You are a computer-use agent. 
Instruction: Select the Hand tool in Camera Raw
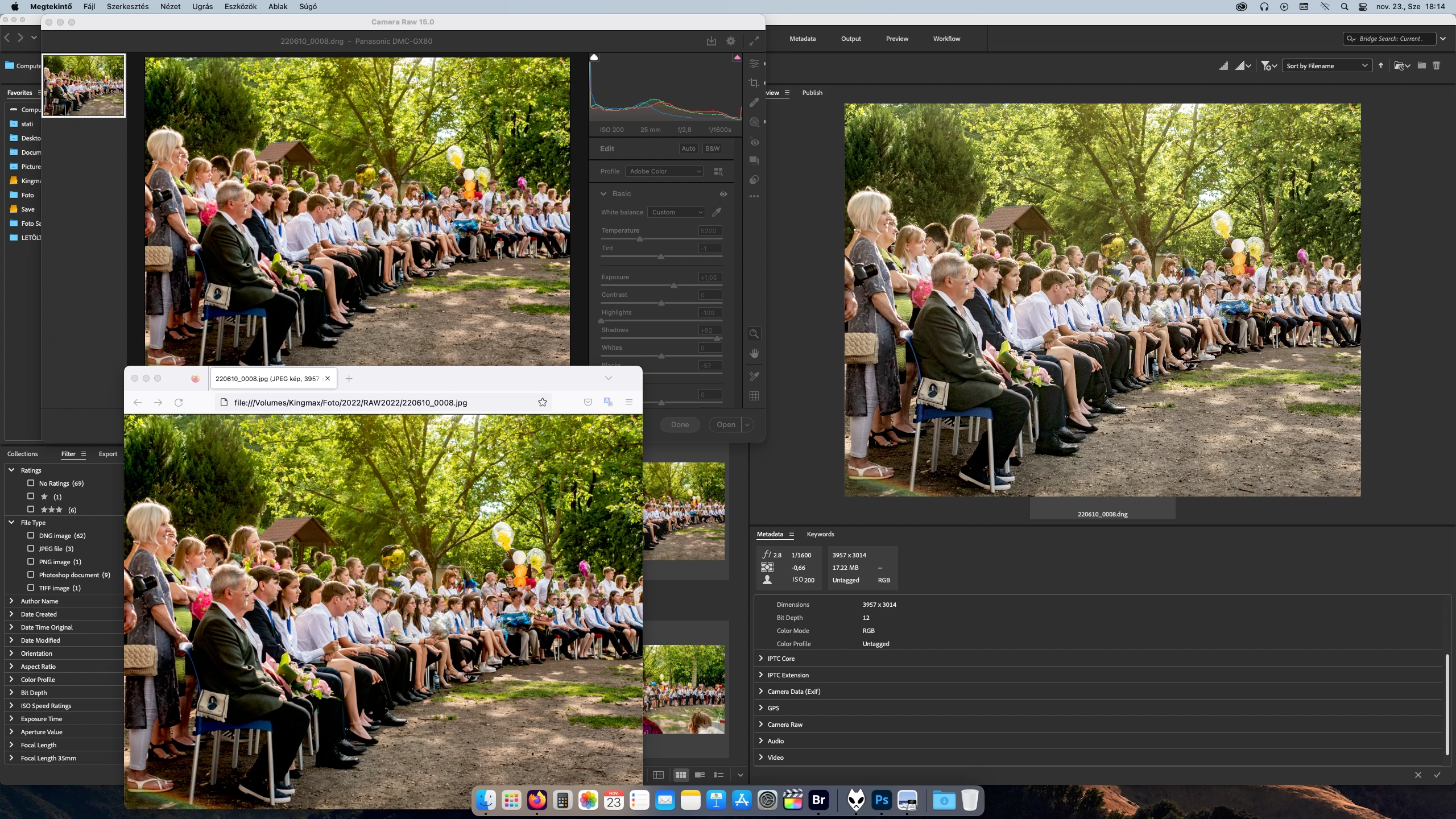point(754,353)
